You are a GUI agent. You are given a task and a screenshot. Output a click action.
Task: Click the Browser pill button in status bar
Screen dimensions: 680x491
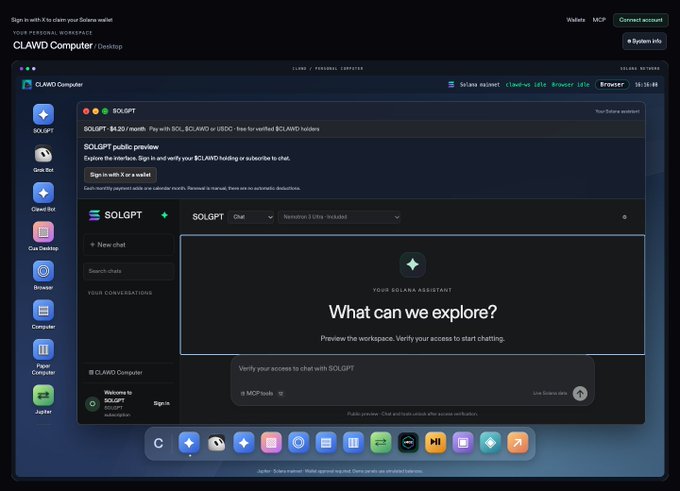point(612,85)
